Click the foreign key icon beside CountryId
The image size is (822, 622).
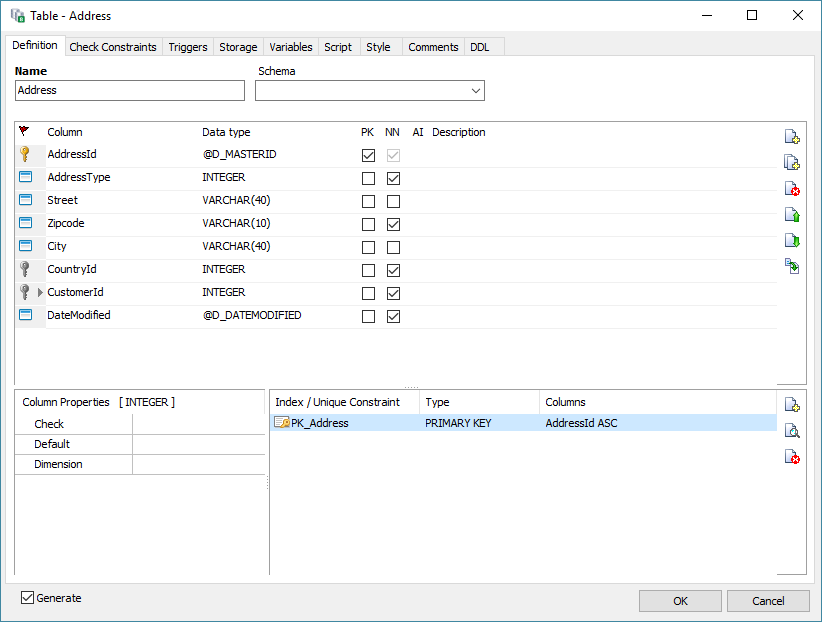coord(25,269)
